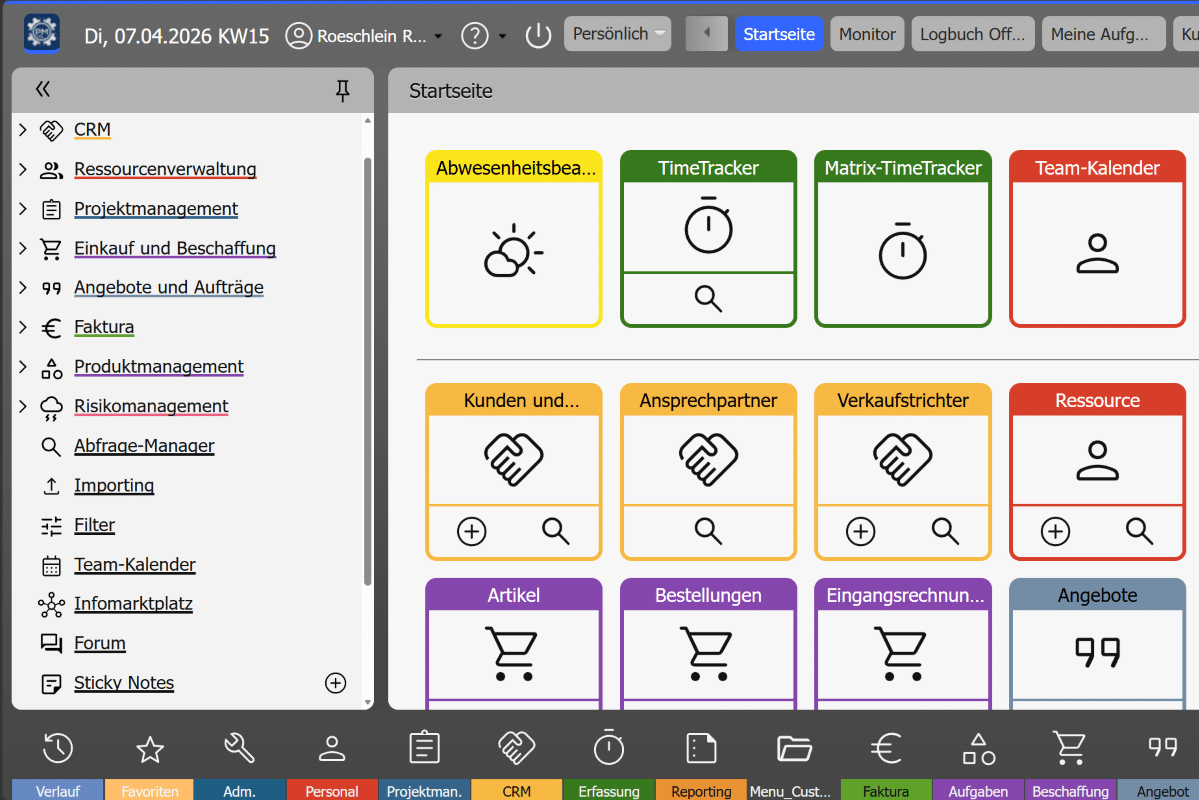Open the Abfrage-Manager link
Image resolution: width=1199 pixels, height=800 pixels.
click(143, 445)
